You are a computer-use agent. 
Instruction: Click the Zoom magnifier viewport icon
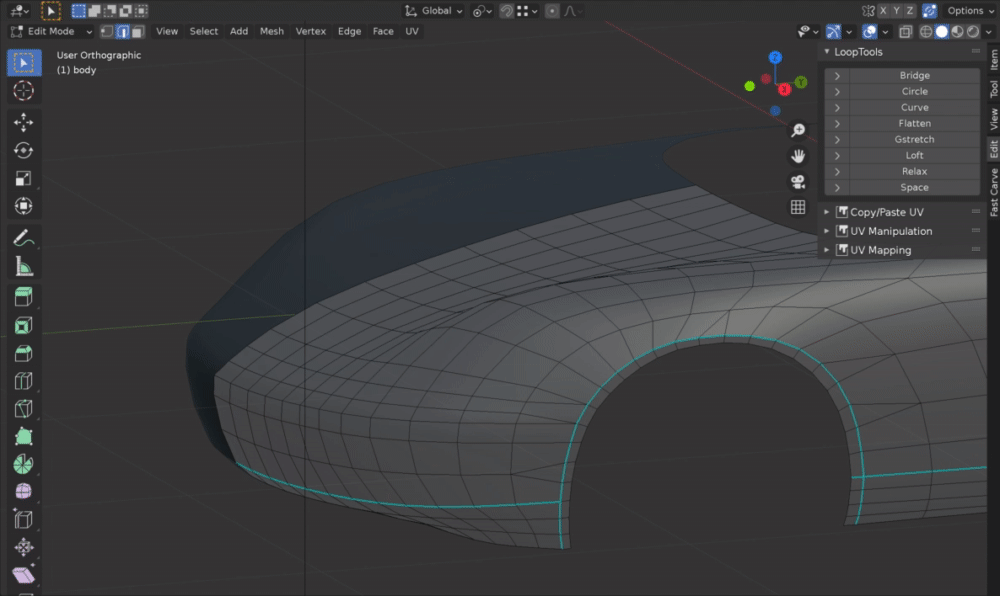point(798,130)
